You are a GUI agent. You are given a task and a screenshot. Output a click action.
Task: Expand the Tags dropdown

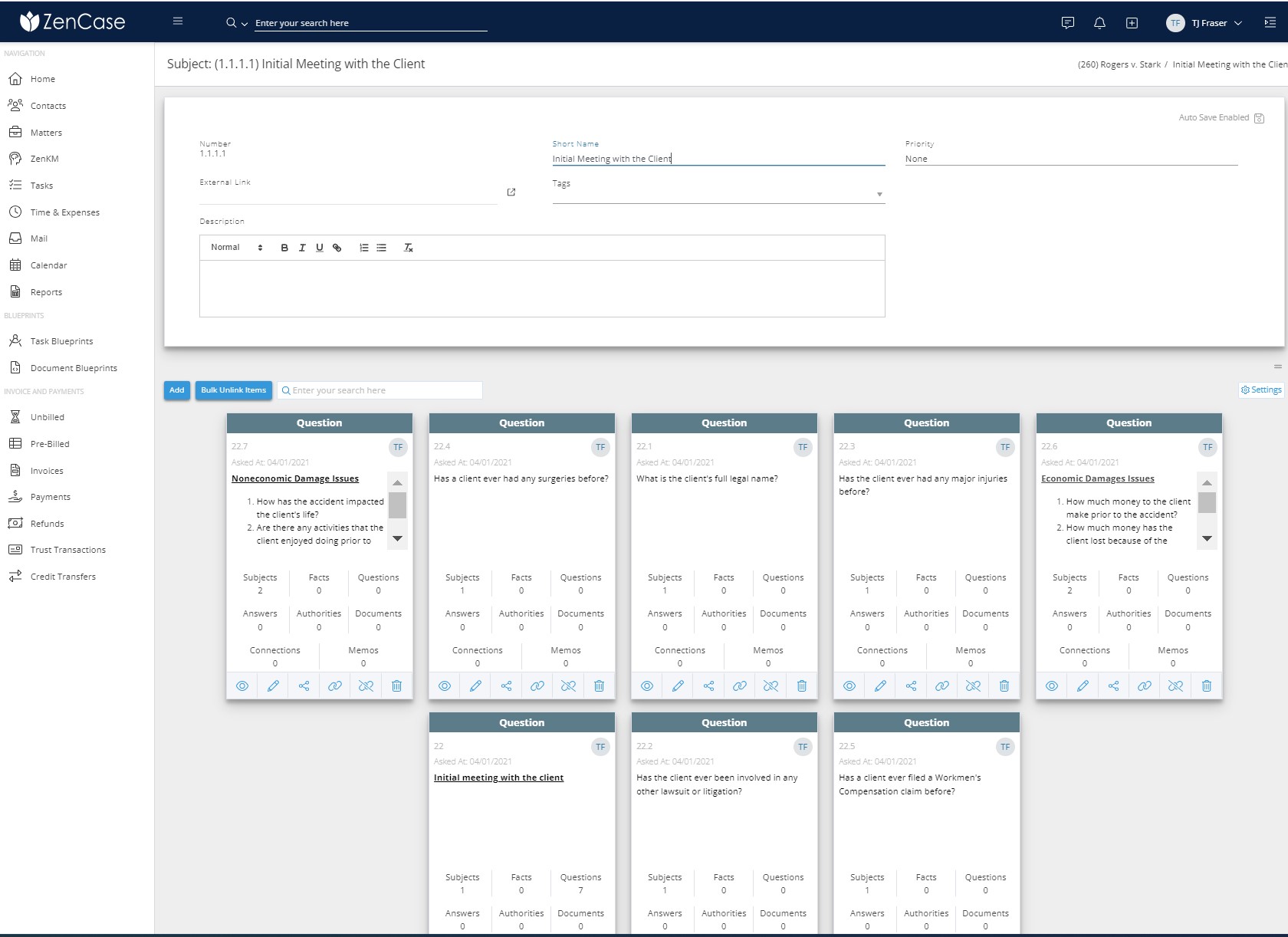click(879, 194)
